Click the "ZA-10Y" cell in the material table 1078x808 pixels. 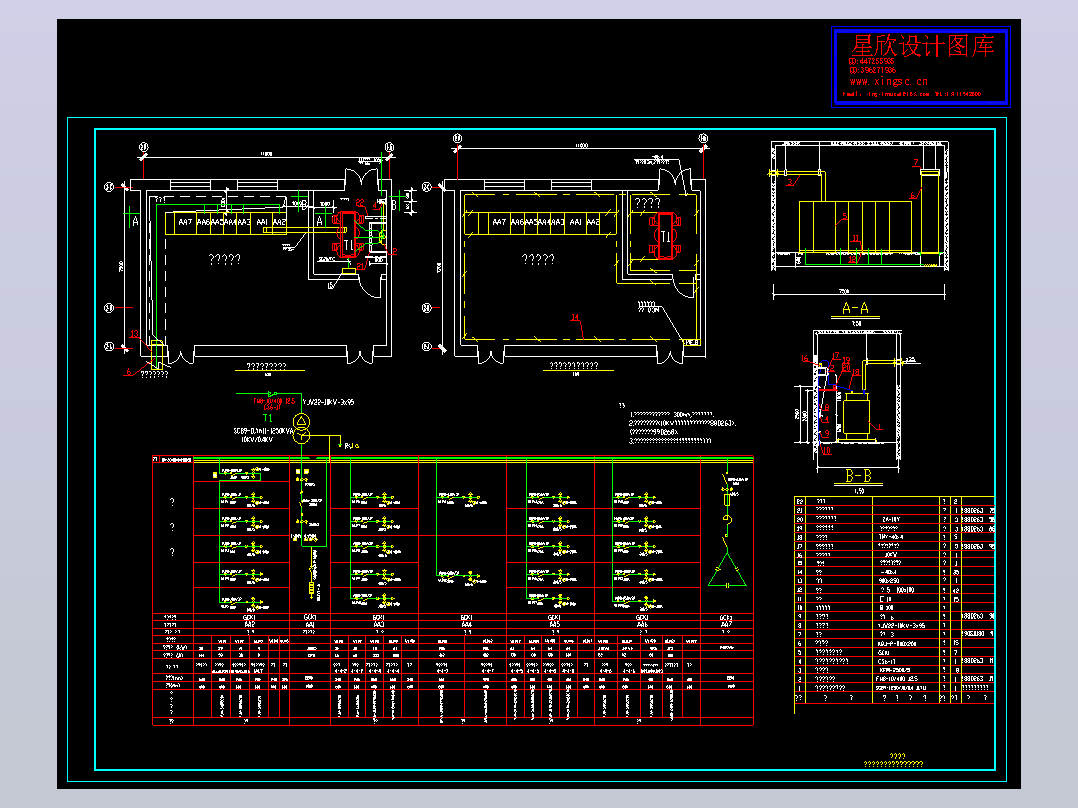[890, 519]
